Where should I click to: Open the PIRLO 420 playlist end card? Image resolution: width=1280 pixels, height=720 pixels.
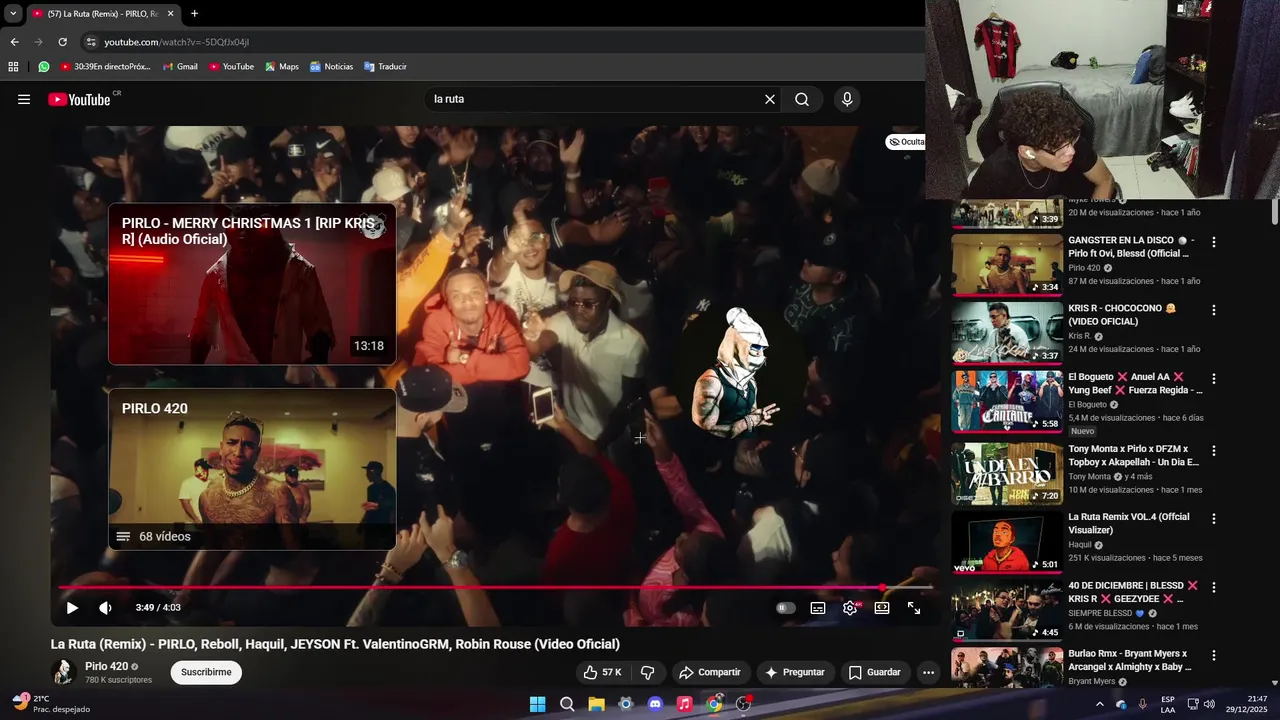coord(252,469)
